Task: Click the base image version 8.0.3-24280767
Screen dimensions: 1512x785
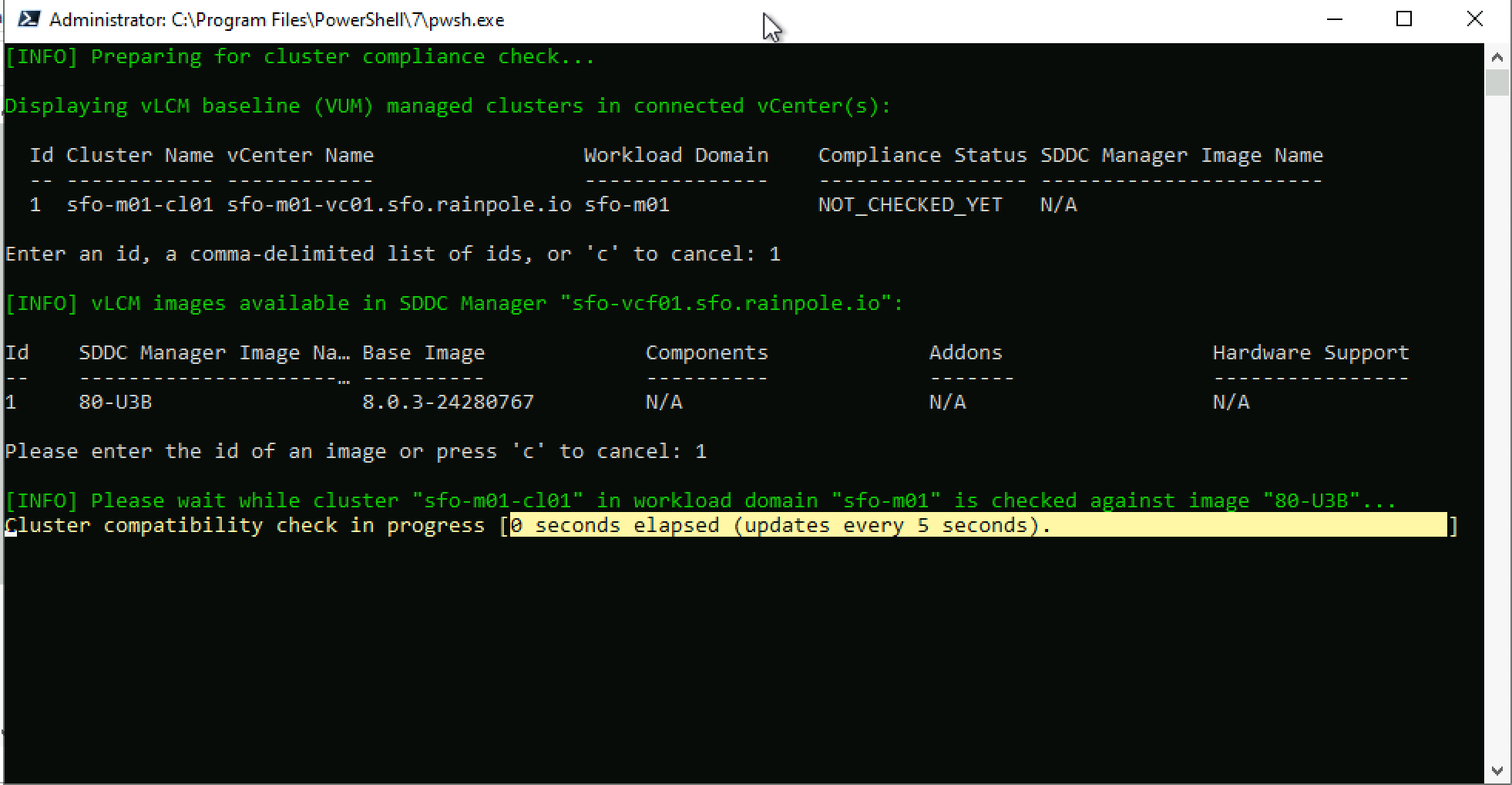Action: (x=448, y=403)
